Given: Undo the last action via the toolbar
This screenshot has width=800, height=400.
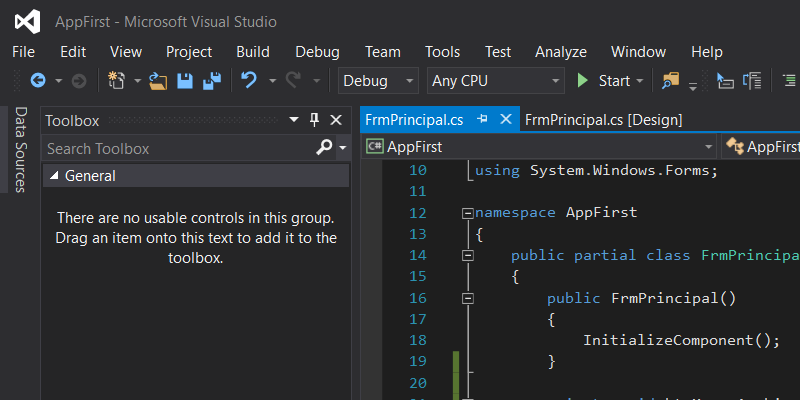Looking at the screenshot, I should pos(249,81).
